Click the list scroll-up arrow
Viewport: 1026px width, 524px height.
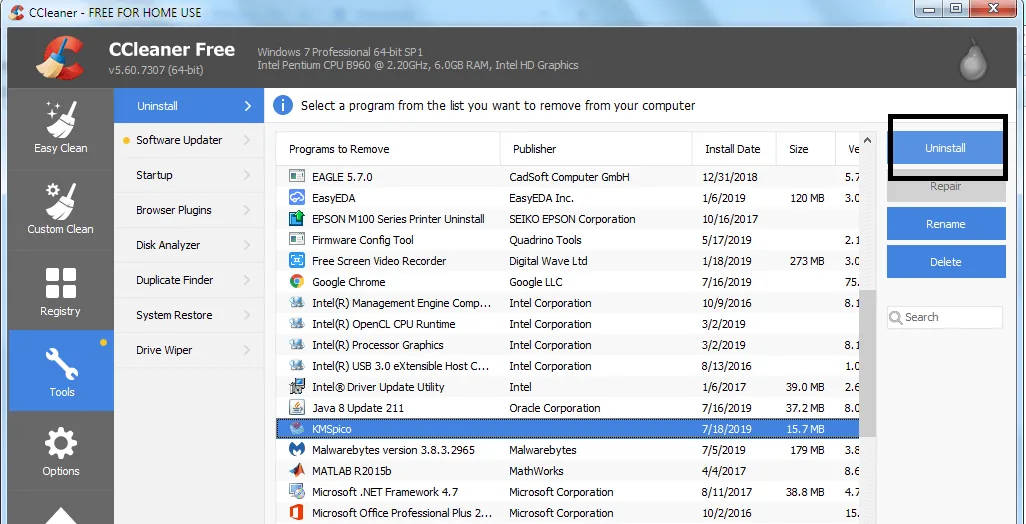coord(868,140)
